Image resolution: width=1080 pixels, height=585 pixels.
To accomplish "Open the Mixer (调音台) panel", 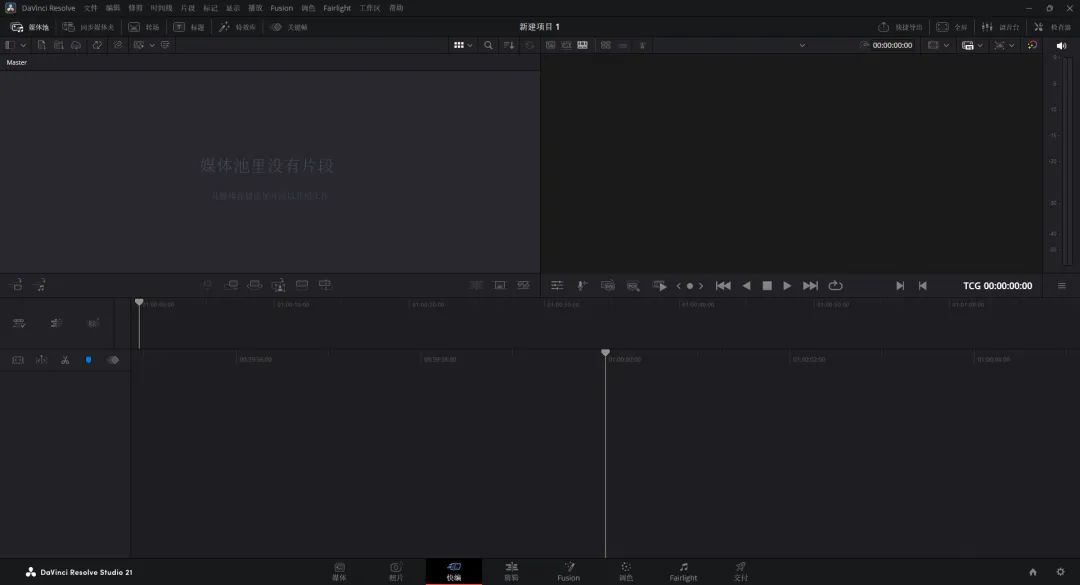I will coord(1000,27).
